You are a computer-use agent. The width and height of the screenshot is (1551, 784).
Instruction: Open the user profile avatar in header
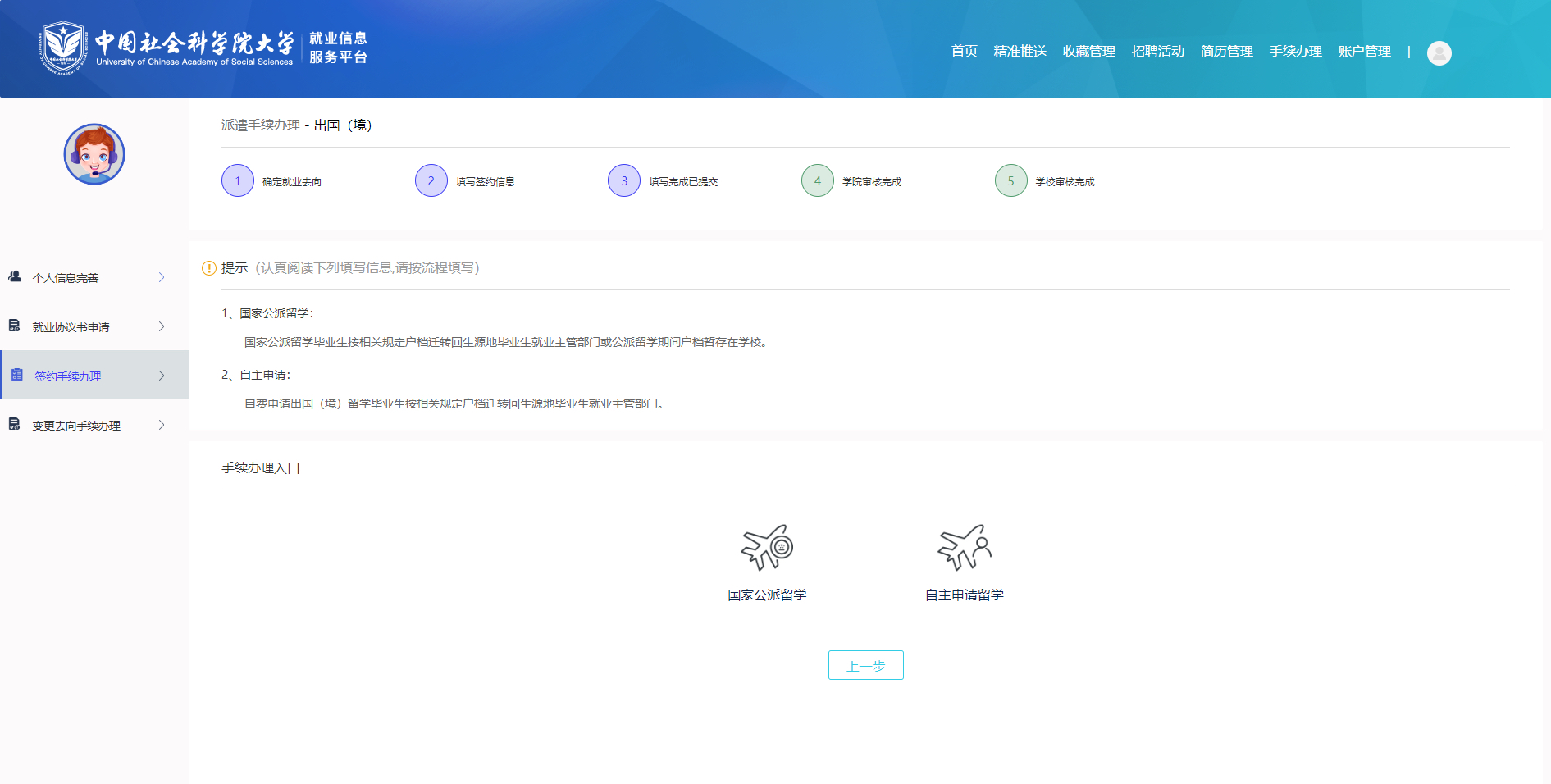coord(1439,52)
